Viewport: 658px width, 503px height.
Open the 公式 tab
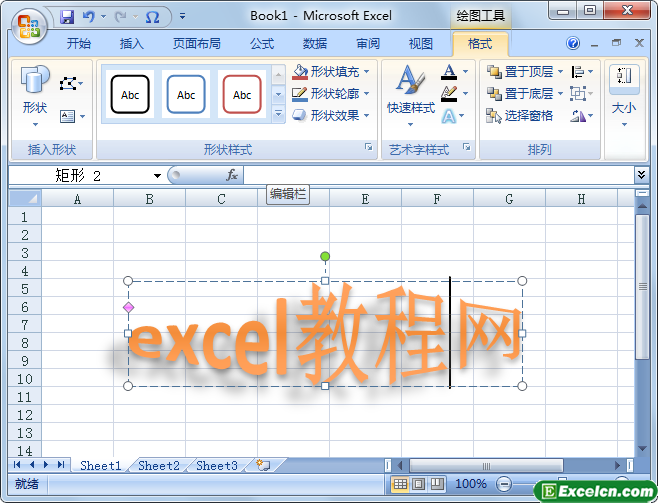262,43
